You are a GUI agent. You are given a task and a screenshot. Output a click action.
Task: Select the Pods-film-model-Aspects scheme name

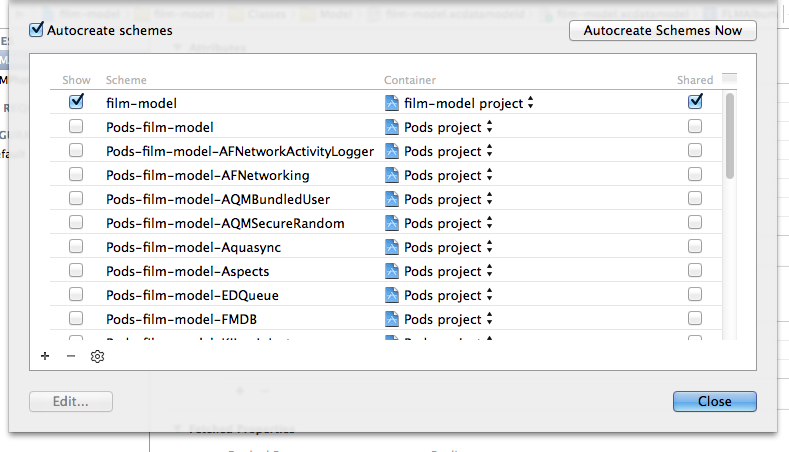188,271
